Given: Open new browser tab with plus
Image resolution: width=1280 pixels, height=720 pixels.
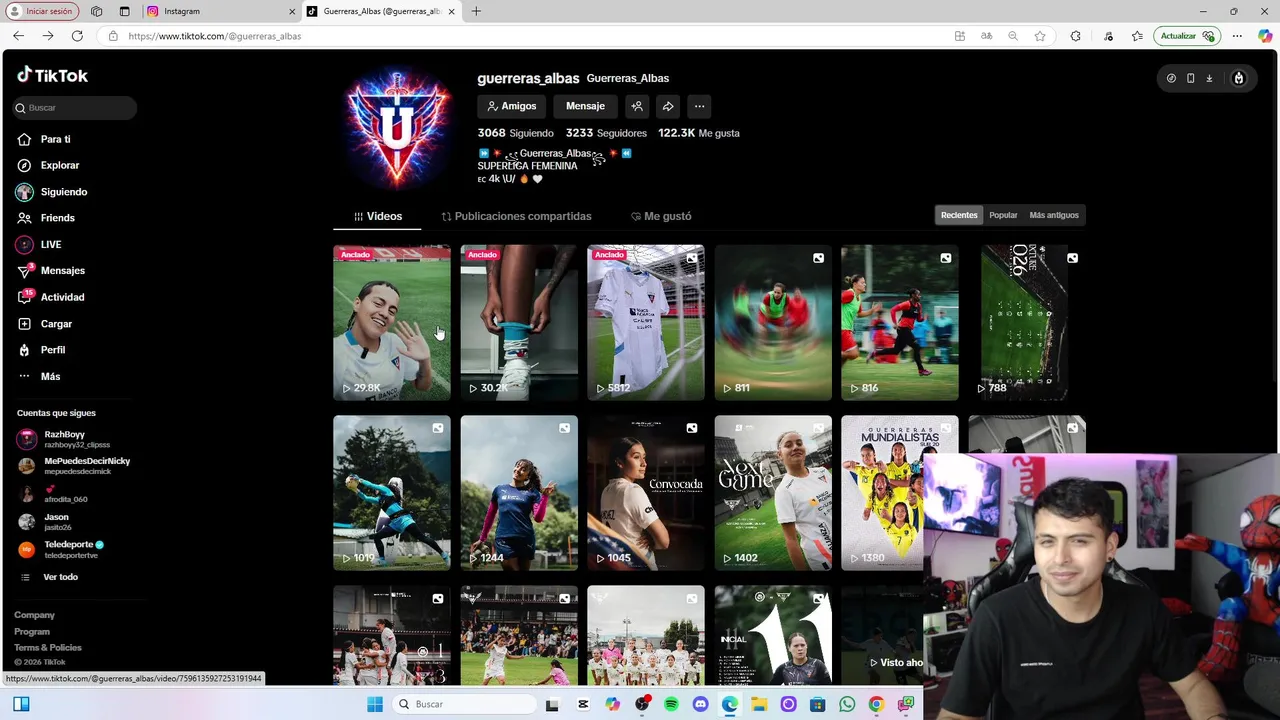Looking at the screenshot, I should (476, 11).
